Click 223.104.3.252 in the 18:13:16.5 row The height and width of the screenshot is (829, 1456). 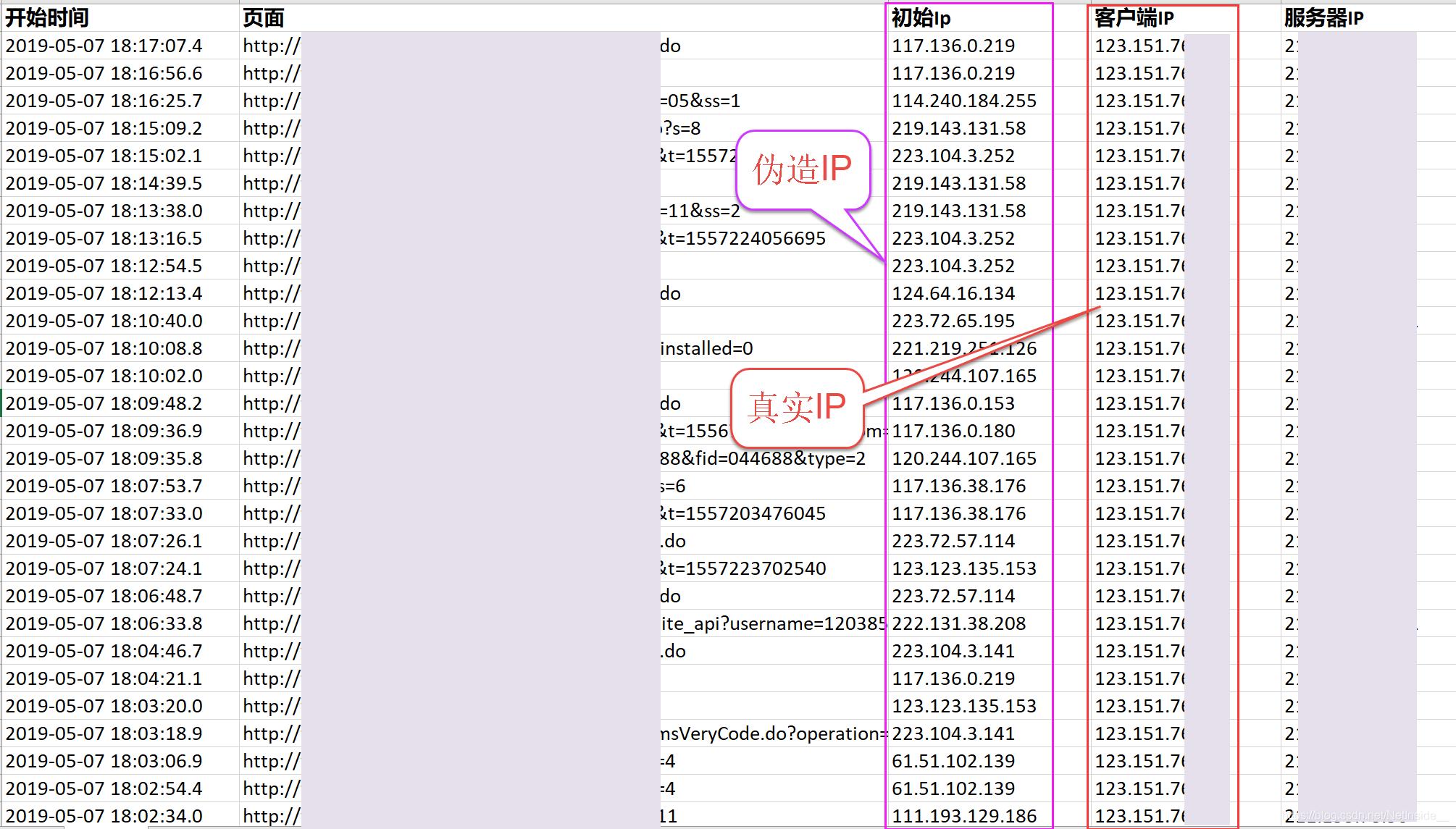(x=953, y=238)
